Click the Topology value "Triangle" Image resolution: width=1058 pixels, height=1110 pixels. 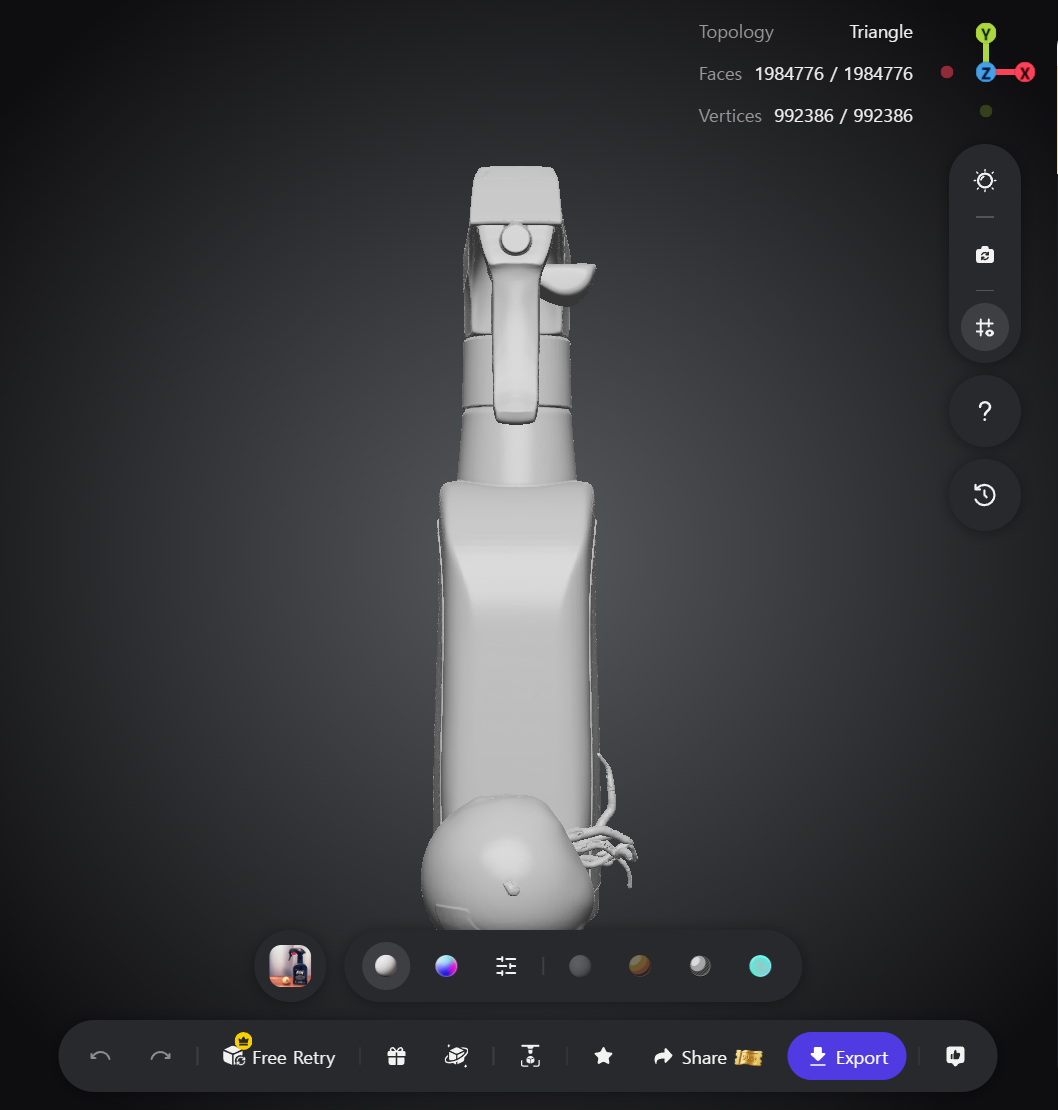(881, 32)
